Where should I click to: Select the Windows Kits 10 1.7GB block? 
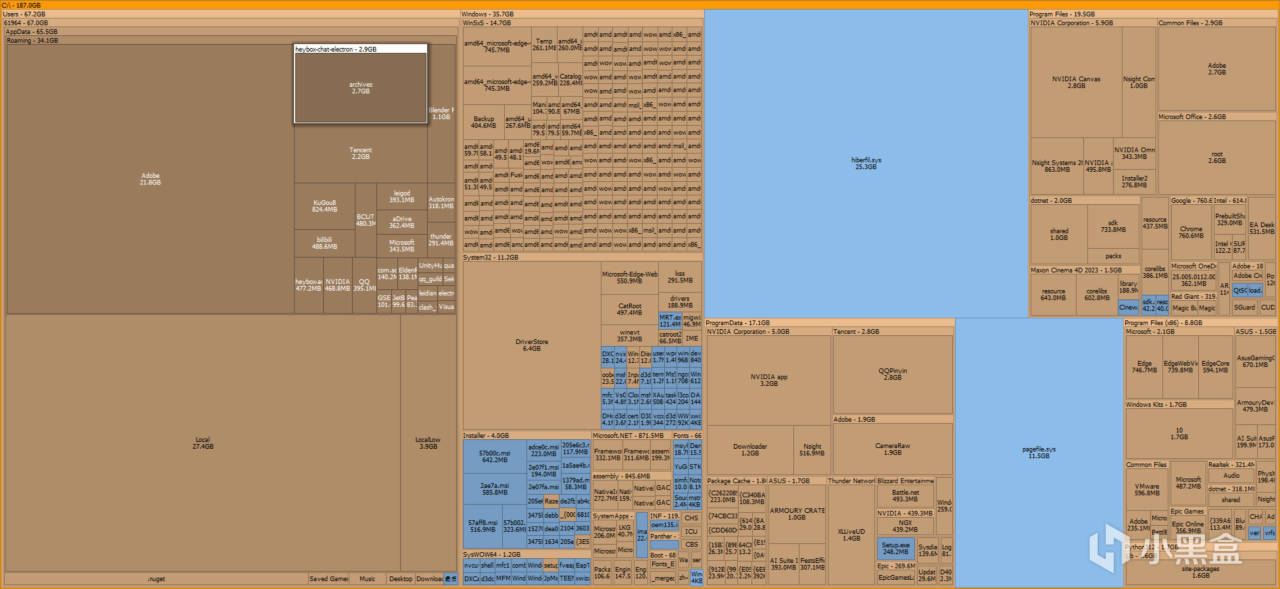click(1179, 434)
